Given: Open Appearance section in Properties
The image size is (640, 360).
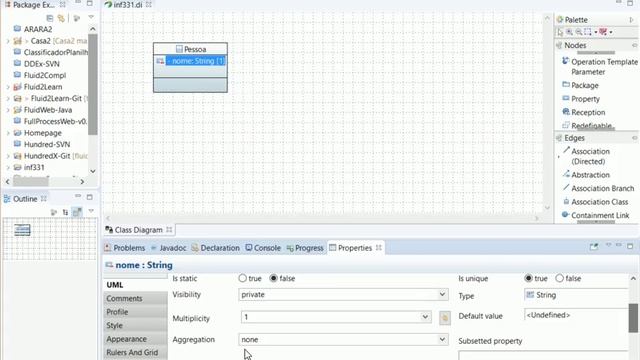Looking at the screenshot, I should click(x=135, y=339).
